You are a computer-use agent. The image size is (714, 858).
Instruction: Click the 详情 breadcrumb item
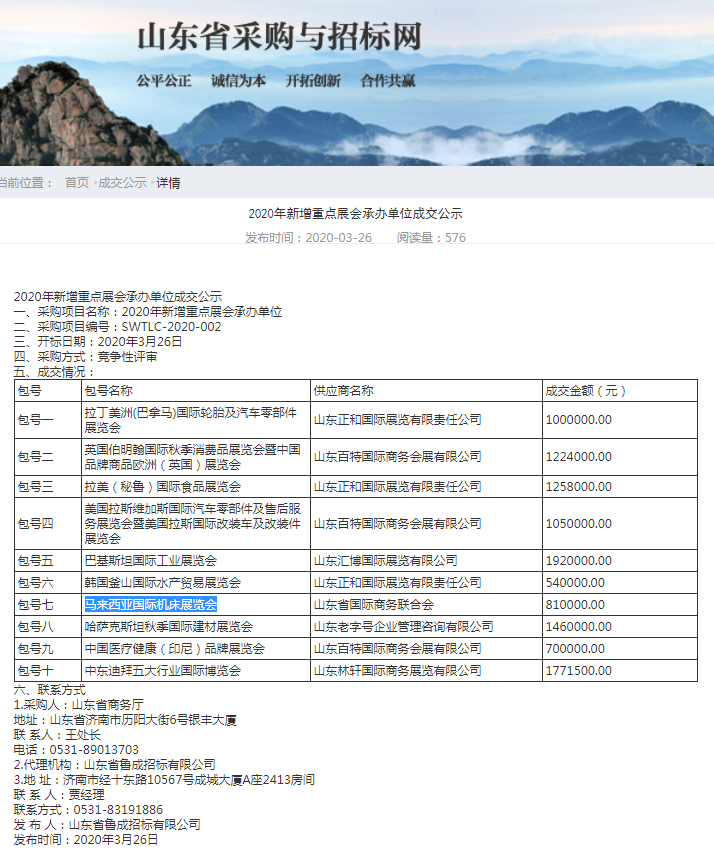(168, 183)
